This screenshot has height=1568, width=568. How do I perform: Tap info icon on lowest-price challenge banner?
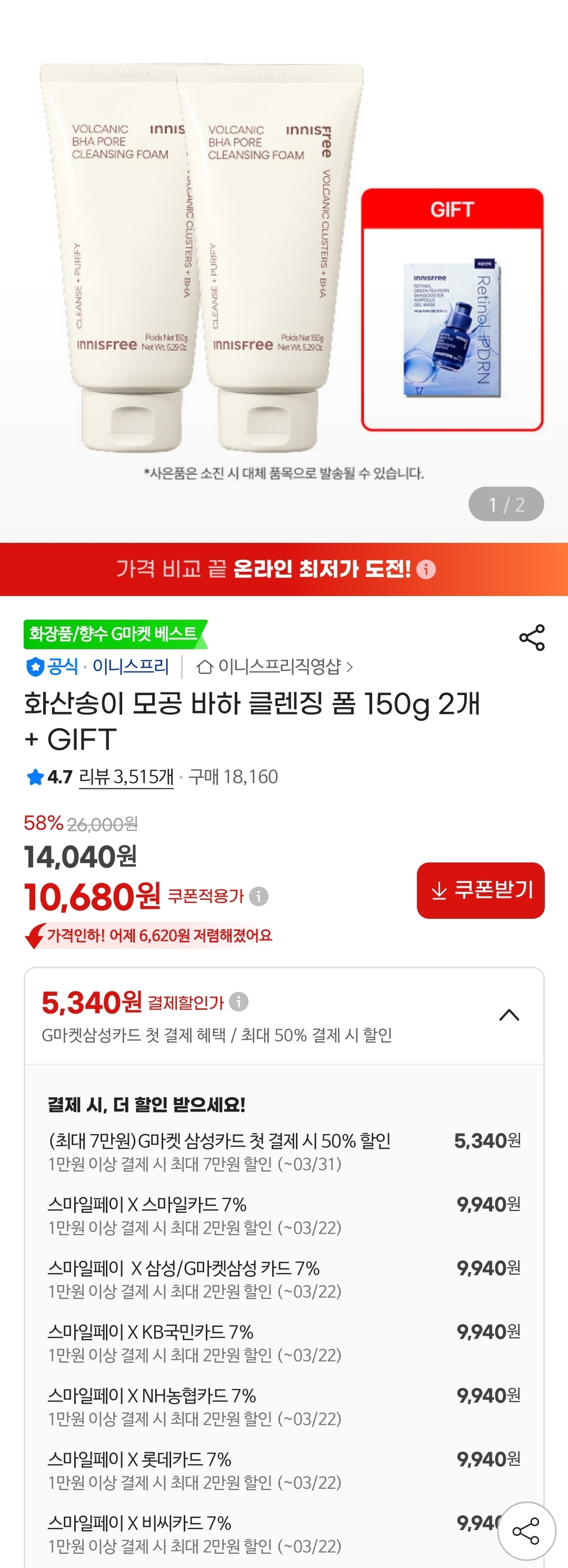426,570
